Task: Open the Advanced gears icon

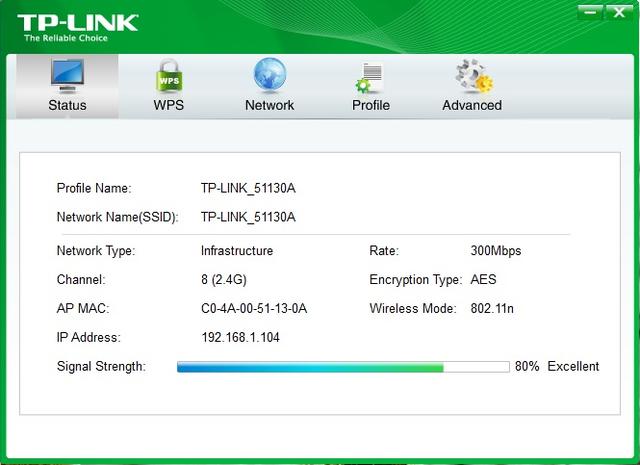Action: click(474, 75)
